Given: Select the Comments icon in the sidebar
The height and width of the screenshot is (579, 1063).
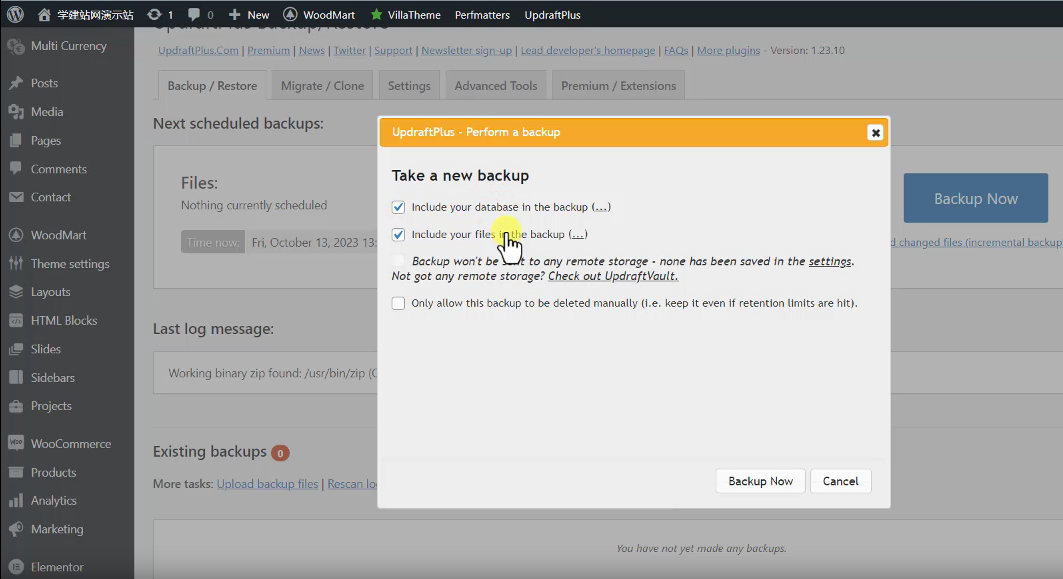Looking at the screenshot, I should (16, 169).
